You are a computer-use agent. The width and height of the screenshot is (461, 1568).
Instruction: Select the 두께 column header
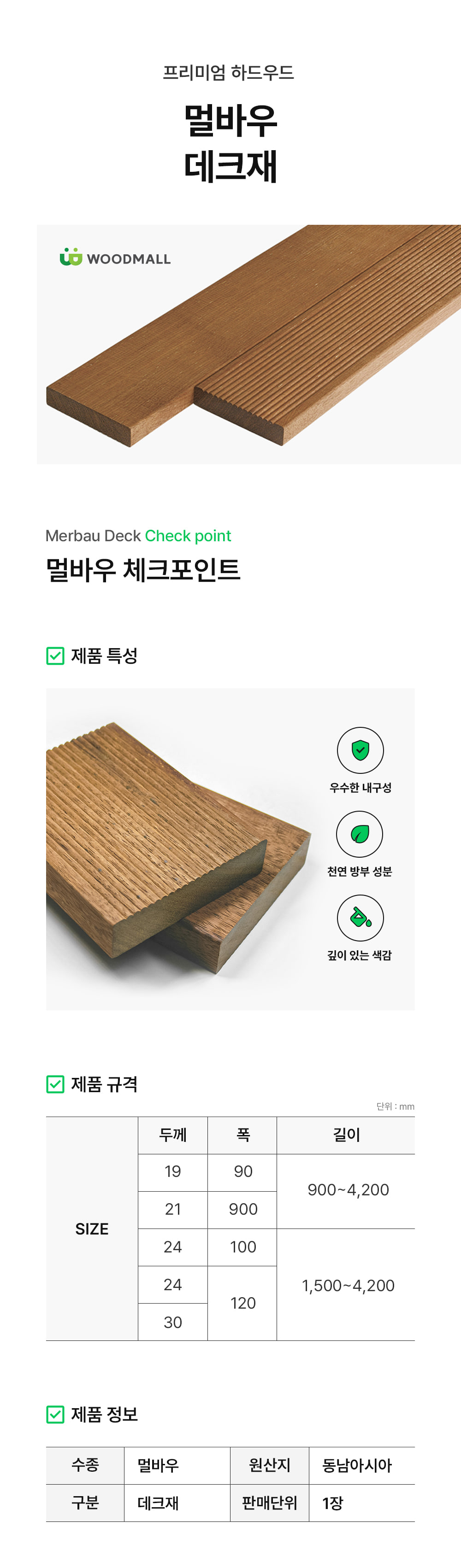click(x=173, y=1135)
